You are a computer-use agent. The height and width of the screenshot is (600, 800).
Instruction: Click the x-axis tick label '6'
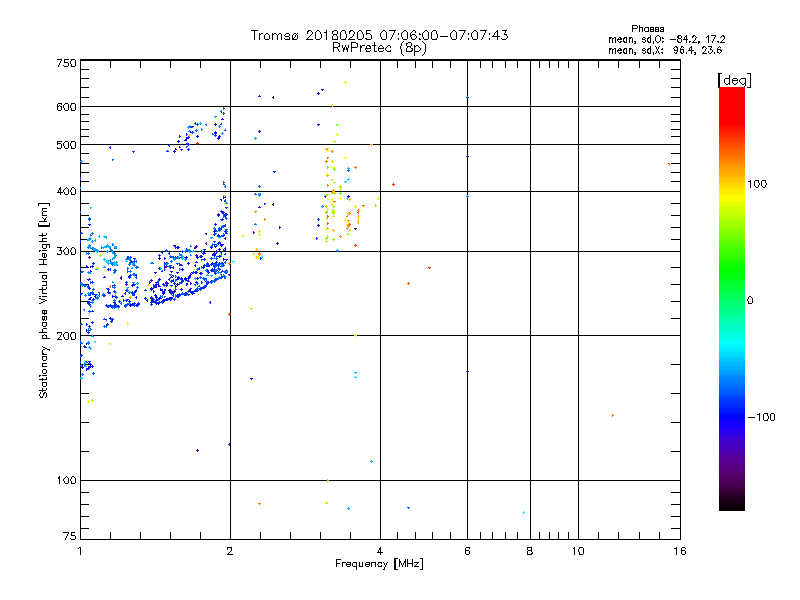pos(467,551)
